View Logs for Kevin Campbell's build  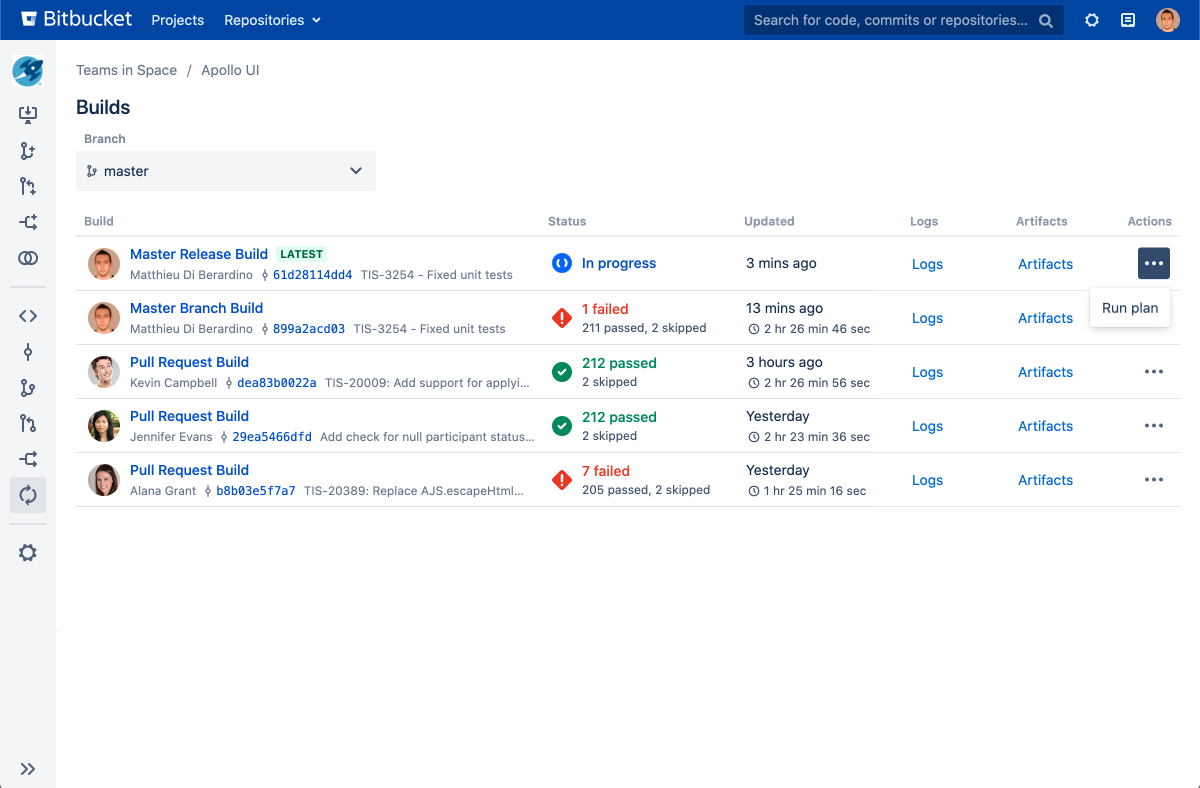[928, 372]
